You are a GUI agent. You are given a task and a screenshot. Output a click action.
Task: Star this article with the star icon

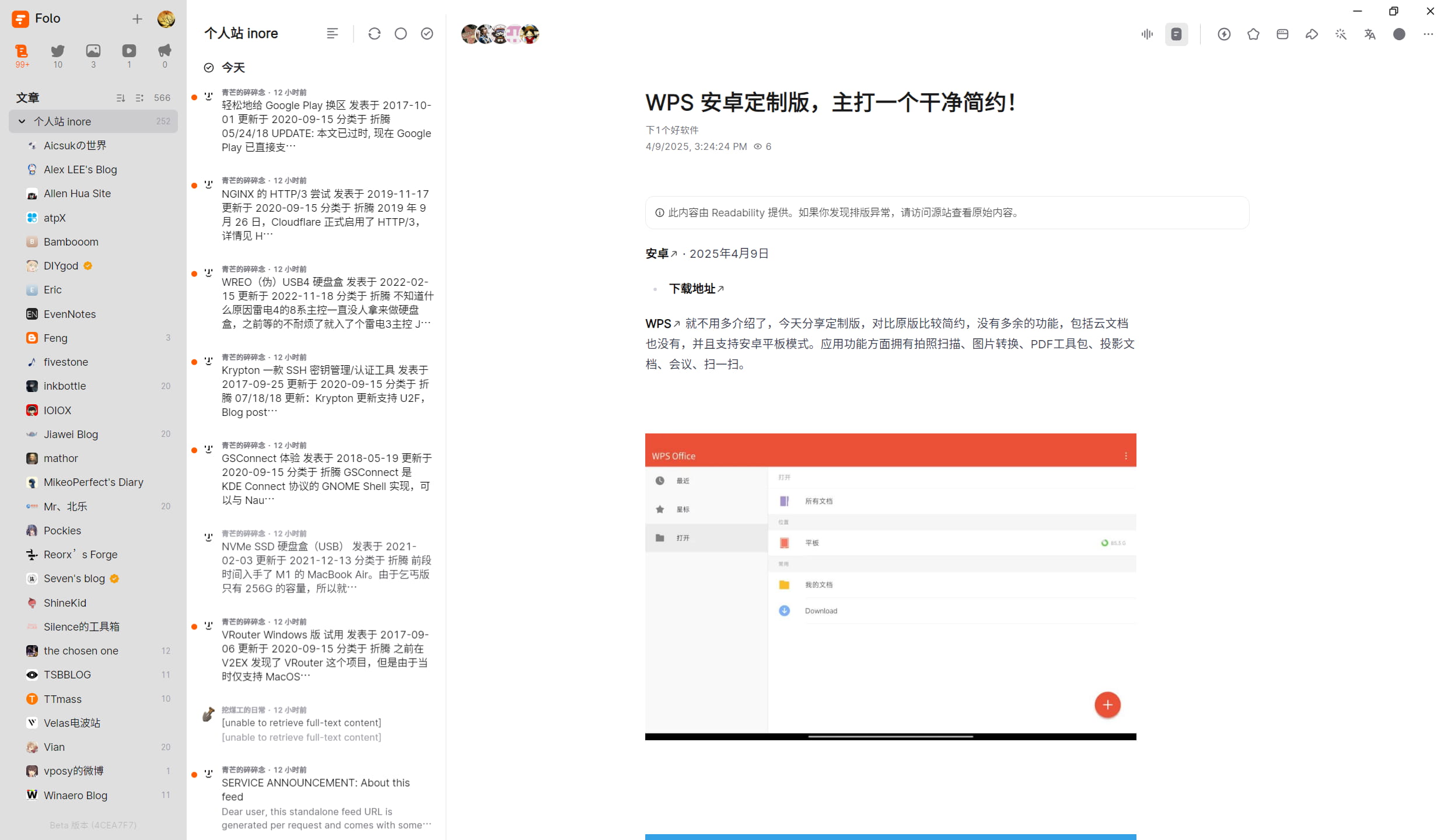(1254, 34)
